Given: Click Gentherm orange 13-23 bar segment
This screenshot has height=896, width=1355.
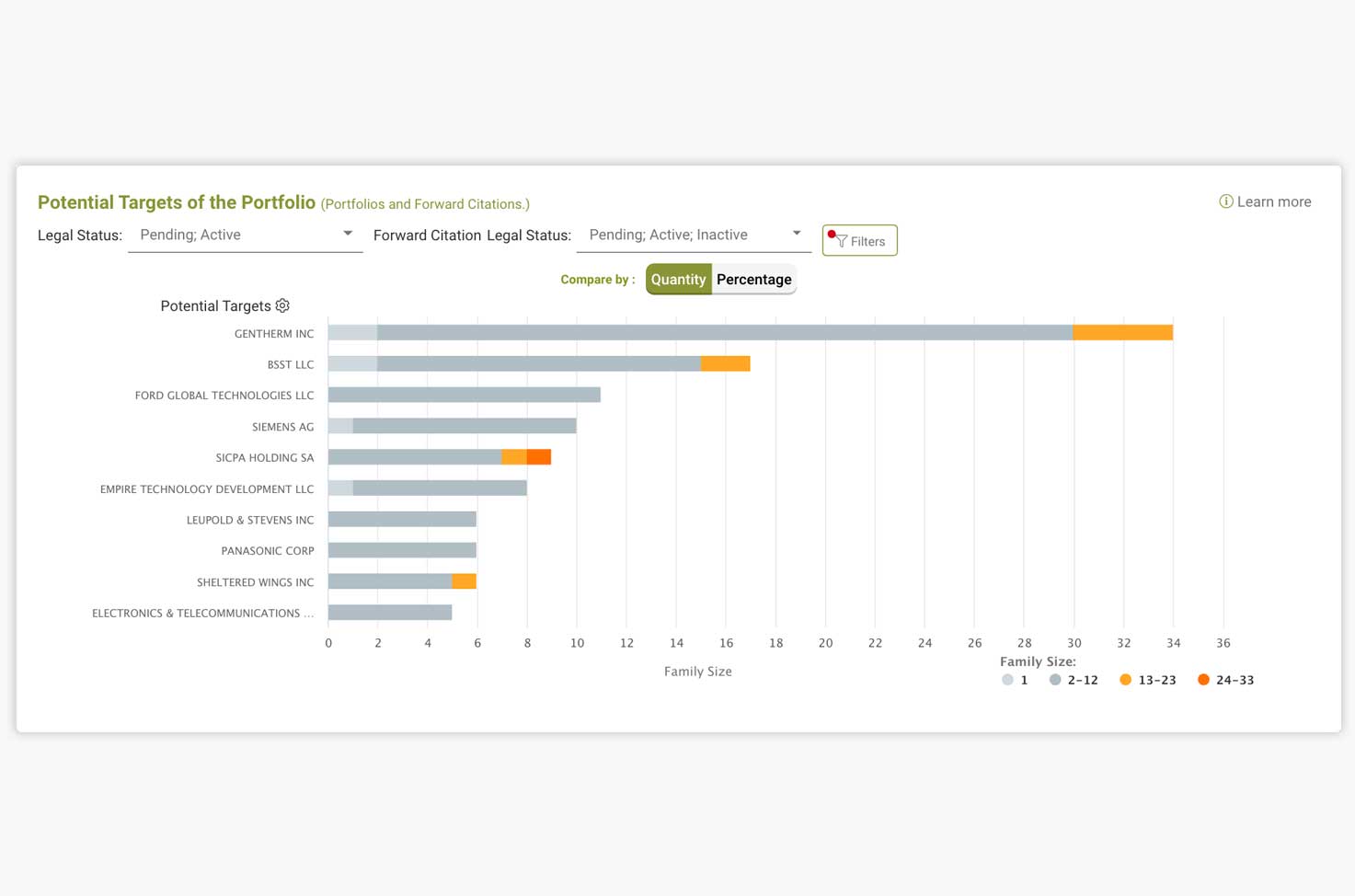Looking at the screenshot, I should coord(1123,332).
